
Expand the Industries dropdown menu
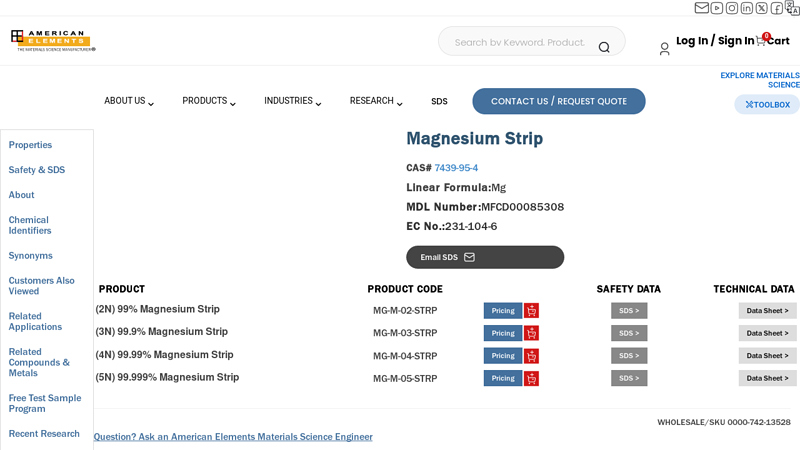point(292,101)
